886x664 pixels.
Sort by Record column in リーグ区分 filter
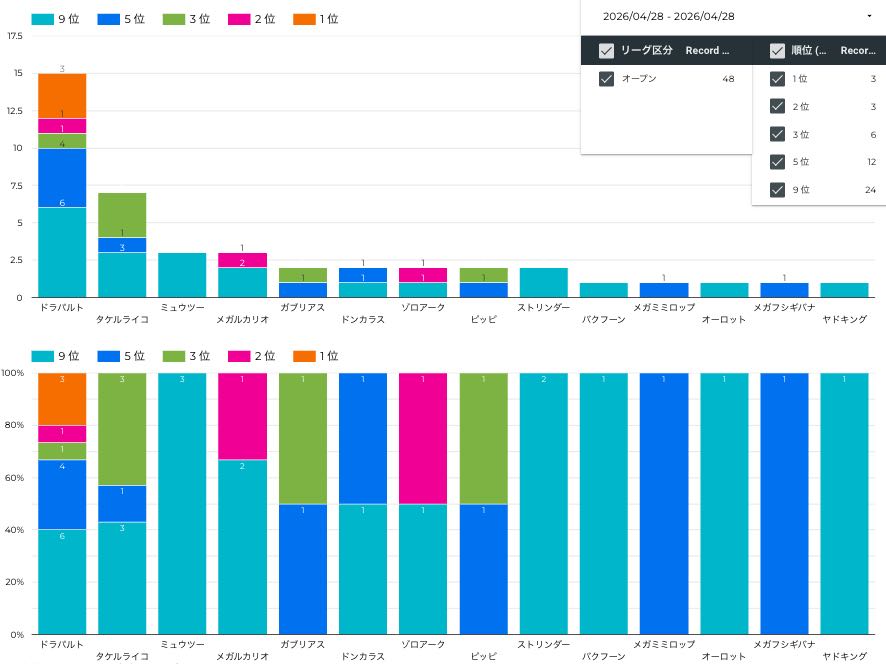(707, 51)
